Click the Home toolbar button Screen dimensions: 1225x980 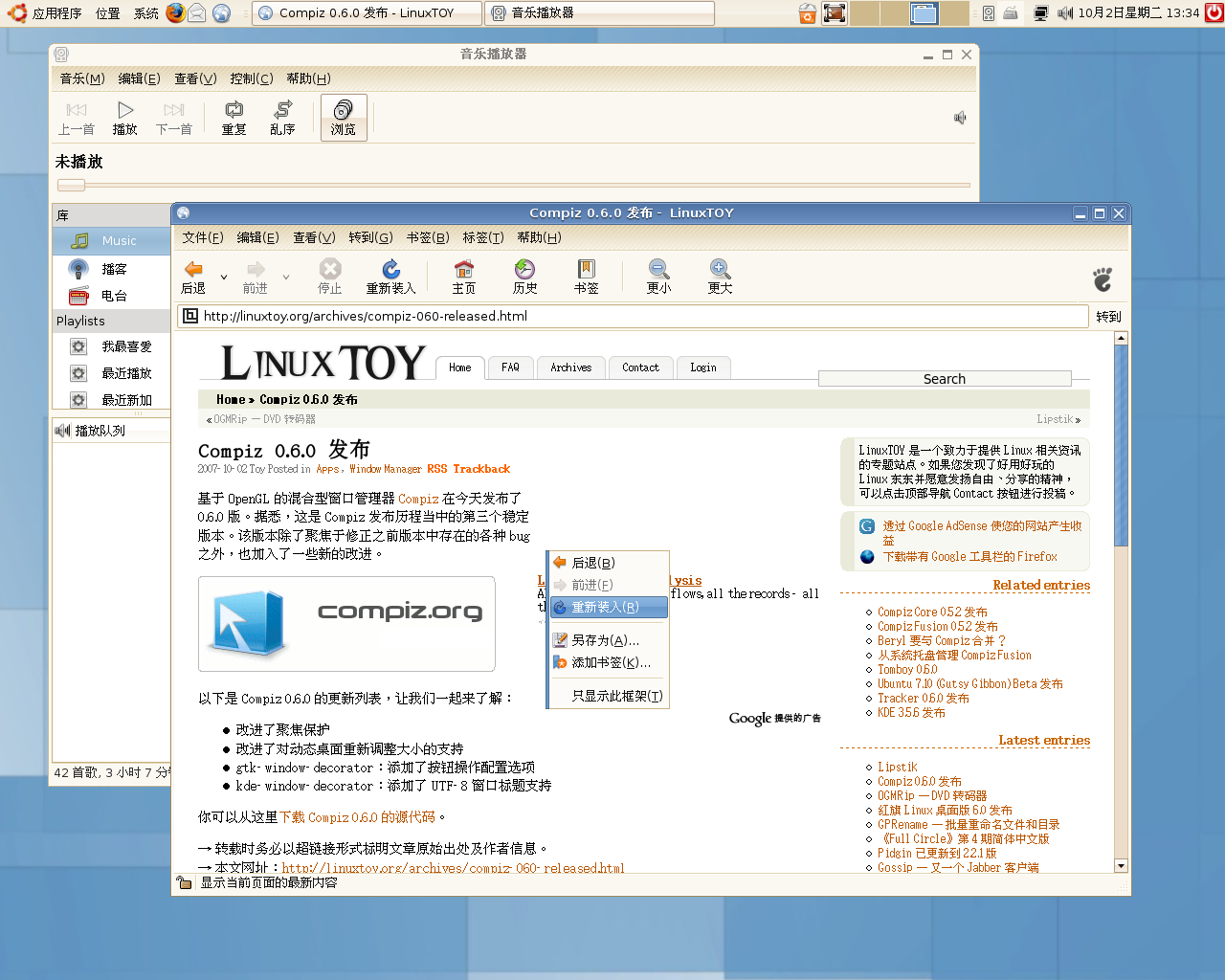464,277
